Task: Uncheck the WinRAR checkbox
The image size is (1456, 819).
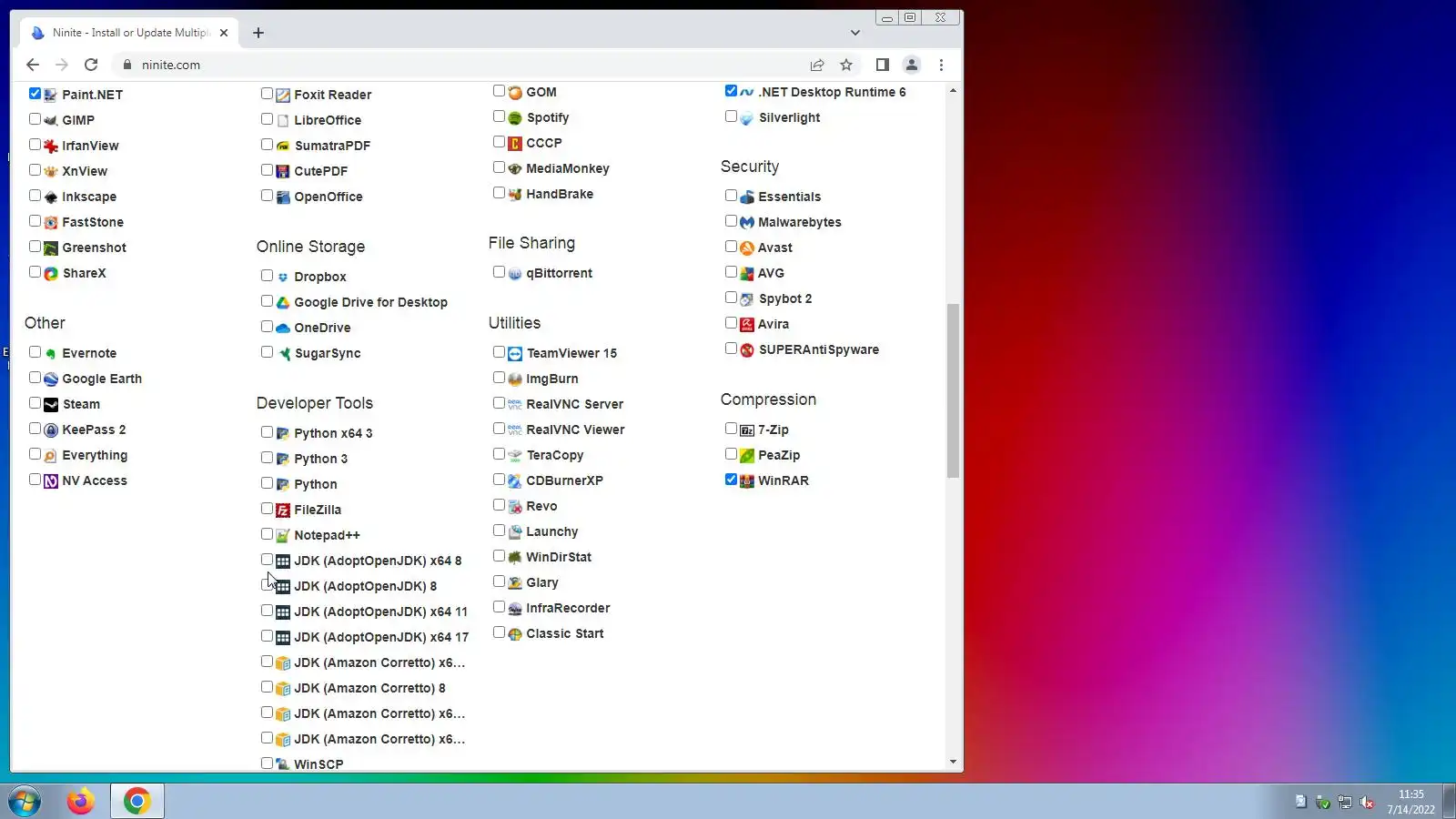Action: tap(731, 480)
